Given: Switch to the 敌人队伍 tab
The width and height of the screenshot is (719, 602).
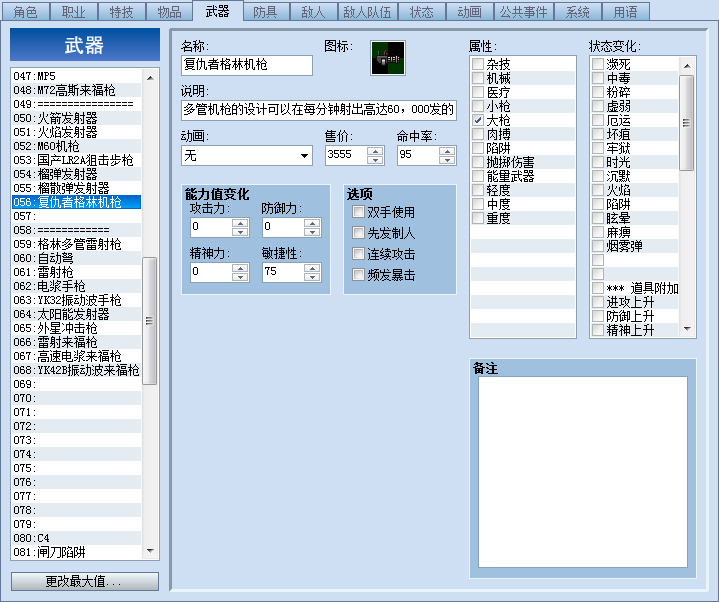Looking at the screenshot, I should click(367, 12).
